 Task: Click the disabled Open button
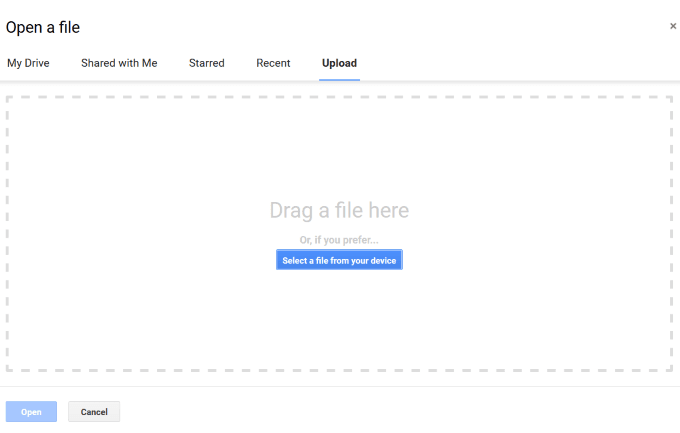(x=31, y=412)
